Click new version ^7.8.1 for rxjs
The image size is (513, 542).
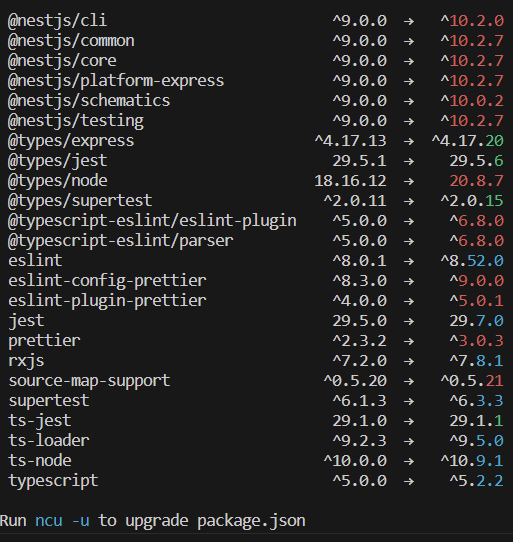tap(477, 361)
